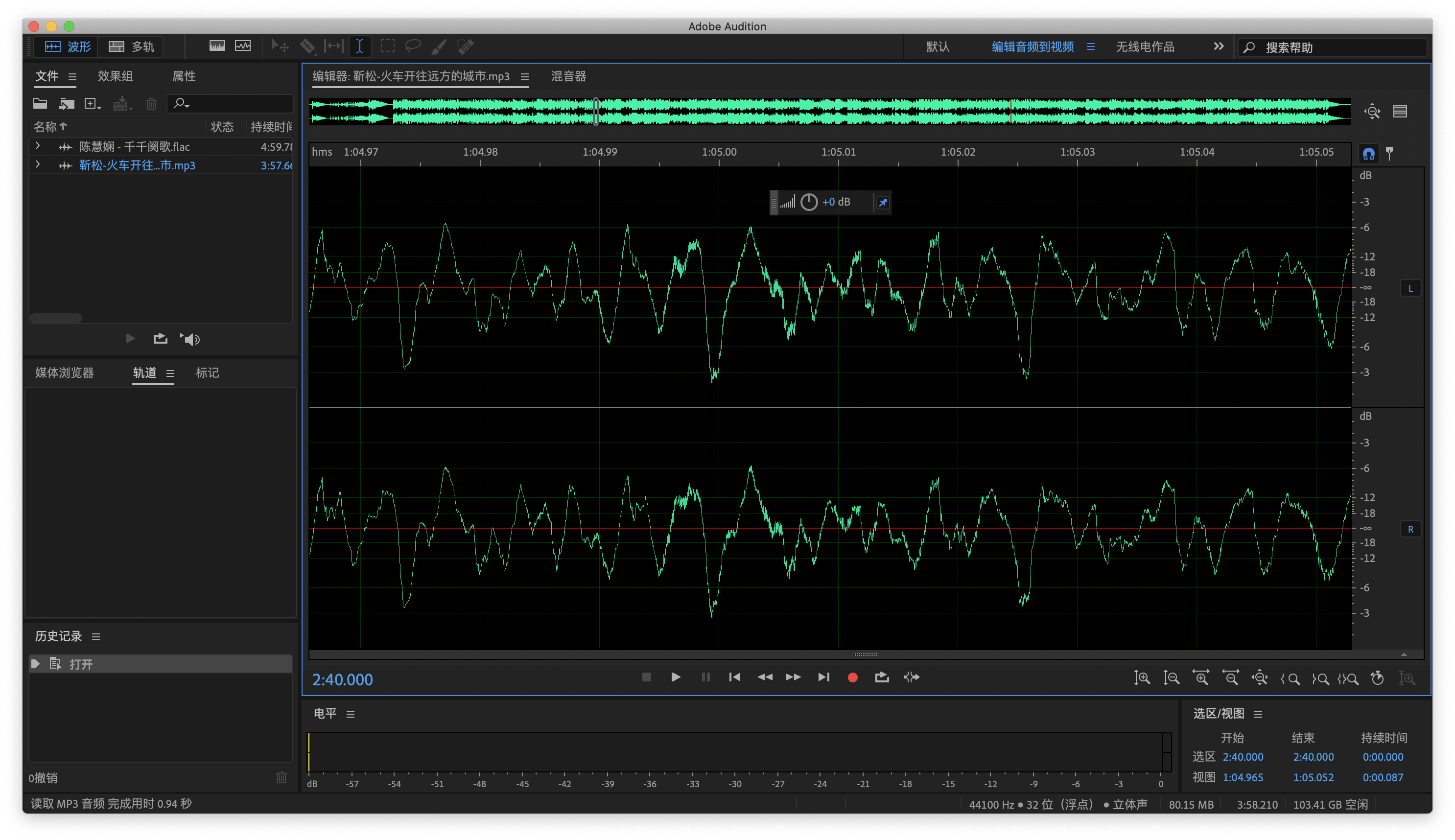Show more workspaces with double chevron
This screenshot has height=840, width=1455.
coord(1219,46)
